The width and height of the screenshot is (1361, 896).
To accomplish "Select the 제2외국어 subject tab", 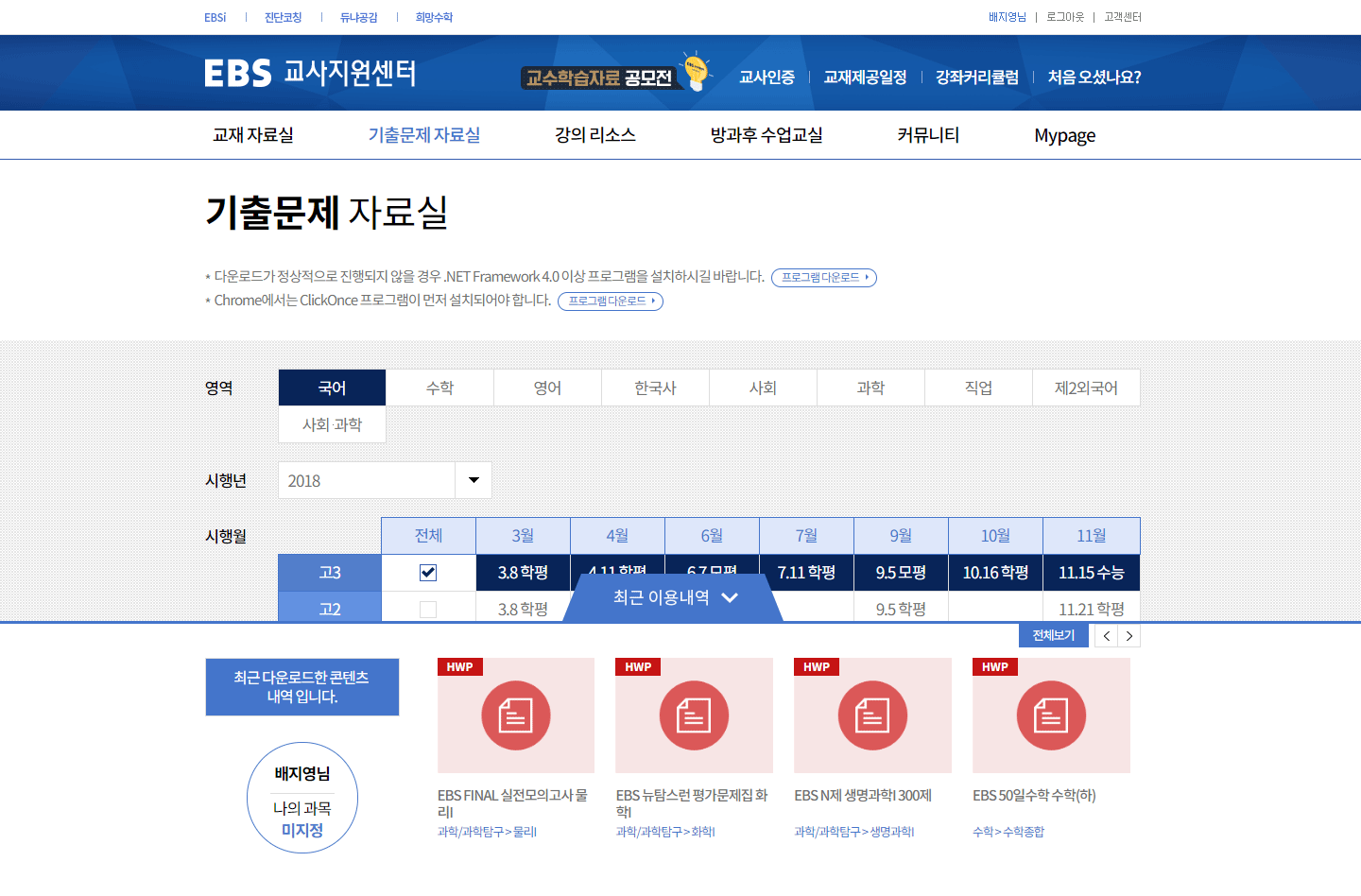I will [1086, 388].
